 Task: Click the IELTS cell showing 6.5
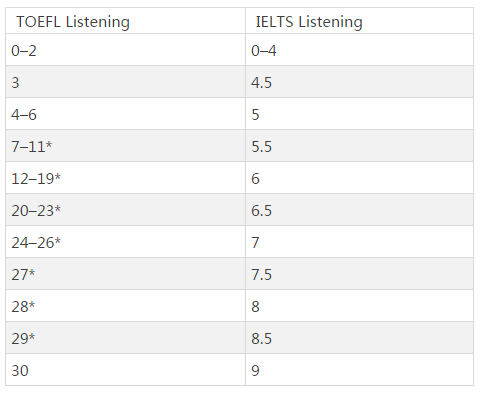coord(359,210)
